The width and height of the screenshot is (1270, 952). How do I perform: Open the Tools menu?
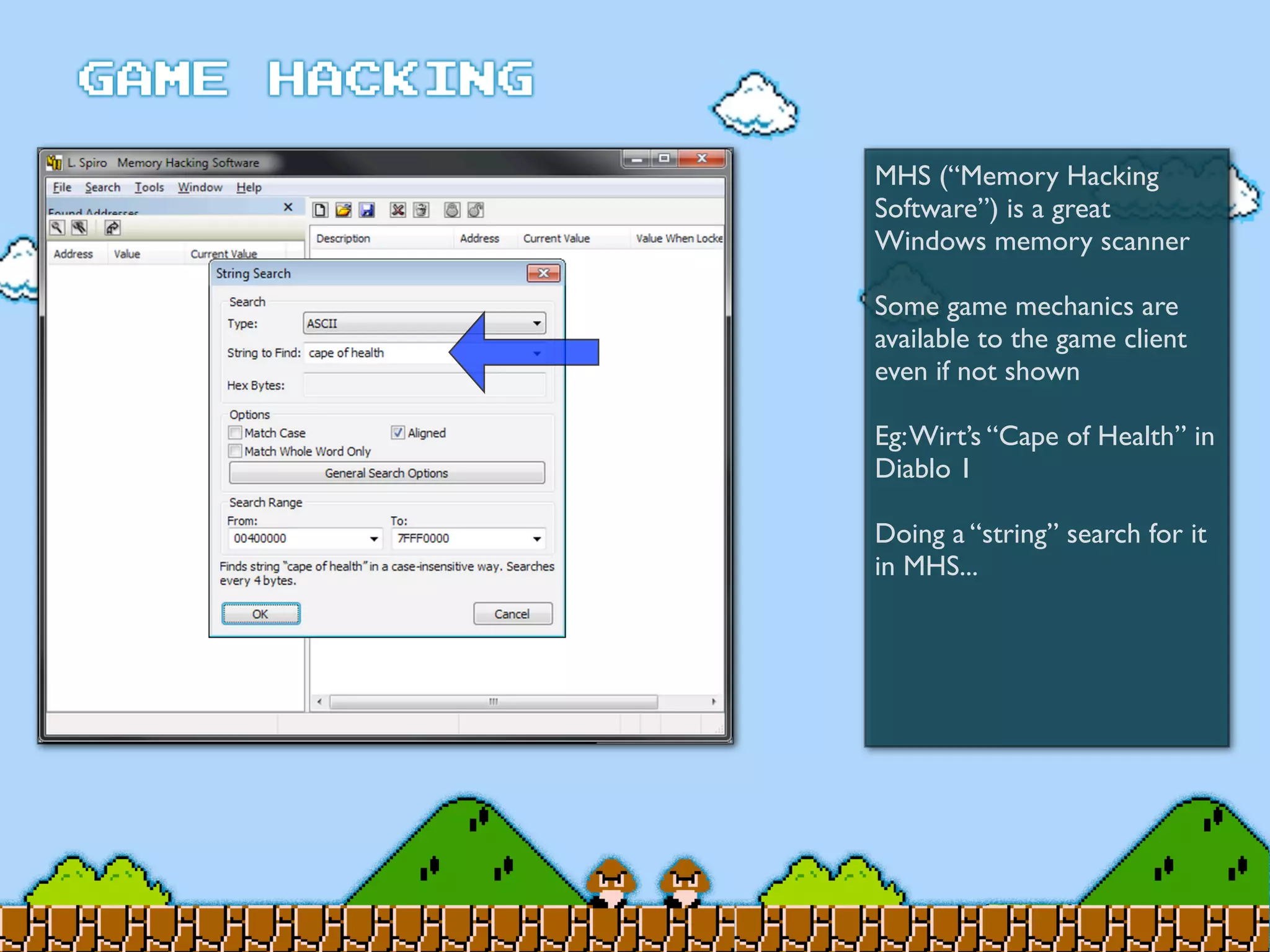149,187
